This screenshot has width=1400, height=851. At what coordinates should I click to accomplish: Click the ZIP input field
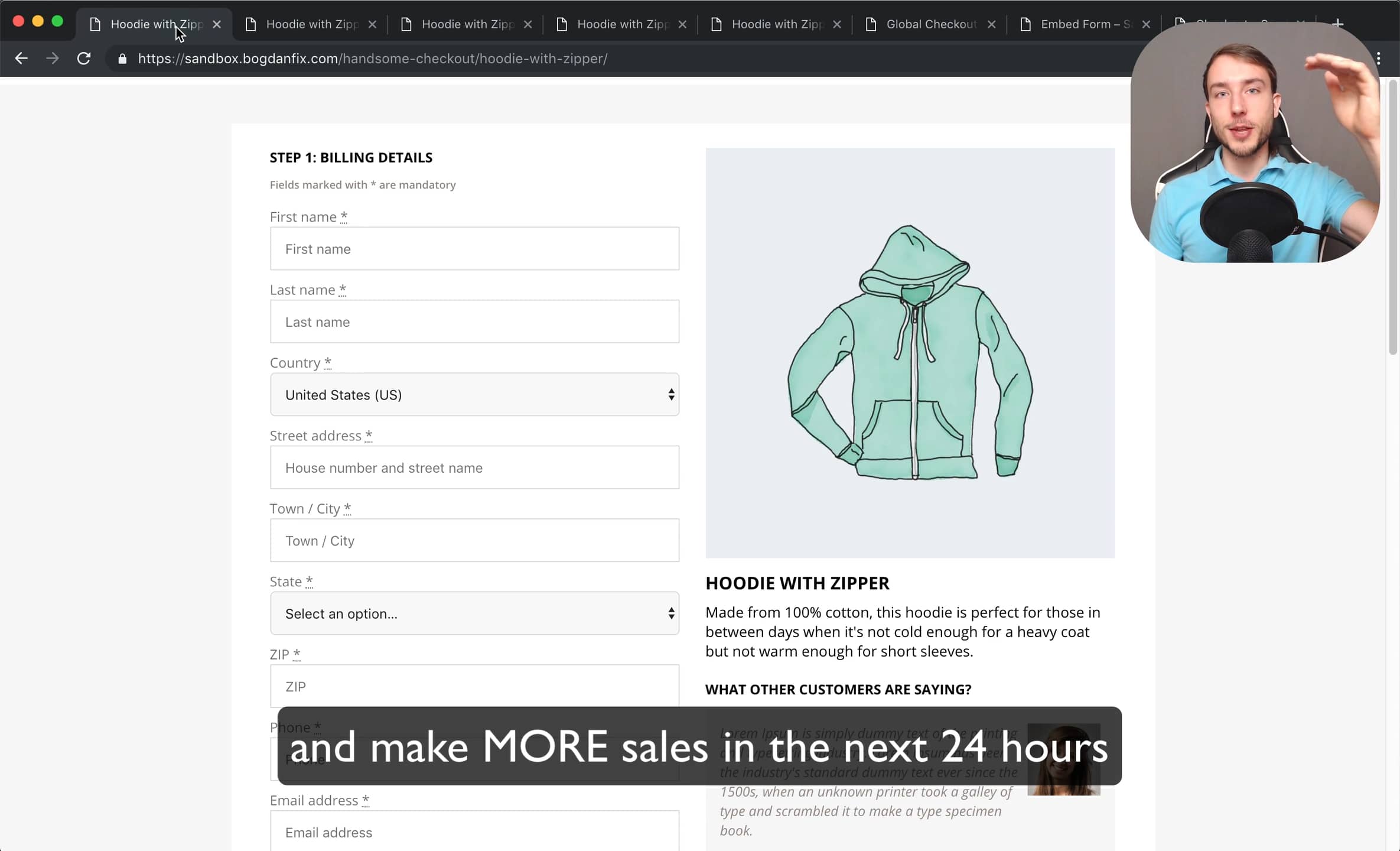(x=474, y=686)
